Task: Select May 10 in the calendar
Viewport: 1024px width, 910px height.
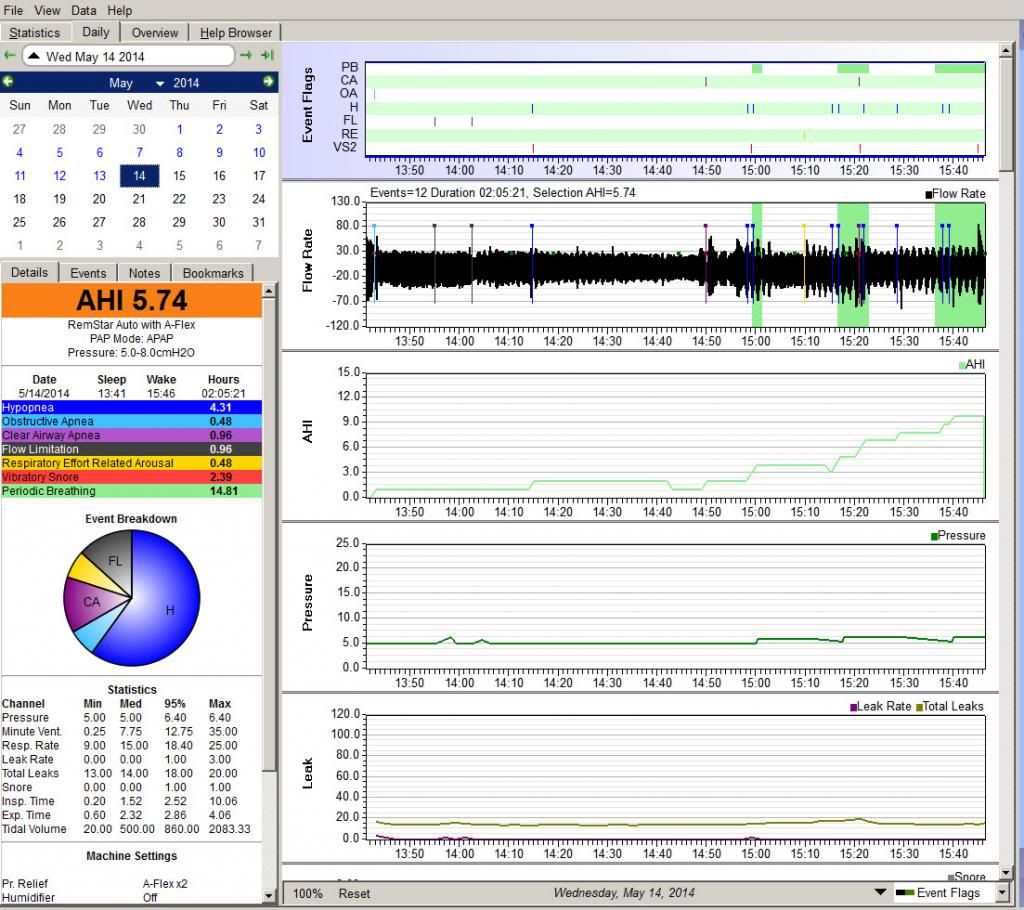Action: 259,152
